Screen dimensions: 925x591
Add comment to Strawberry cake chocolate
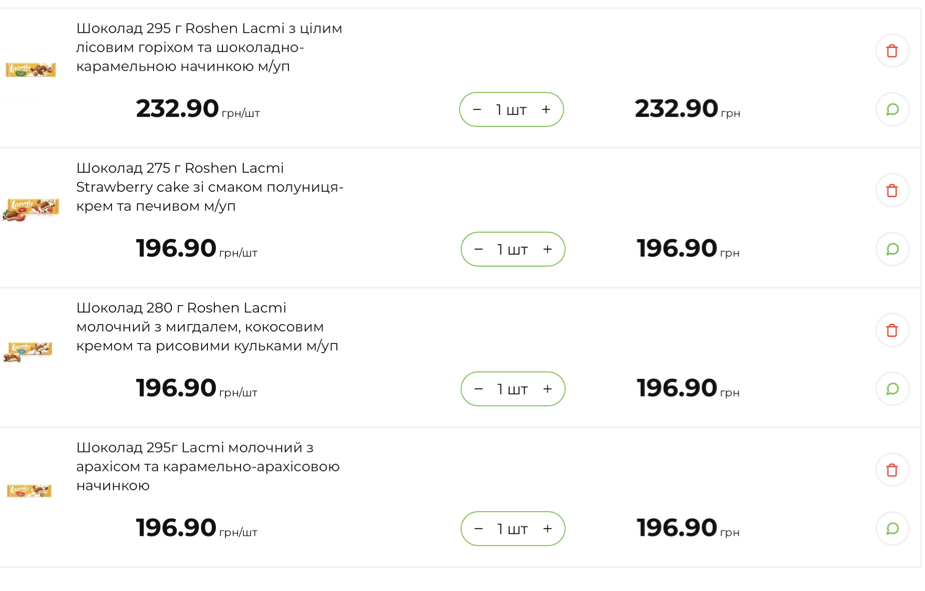pos(892,249)
